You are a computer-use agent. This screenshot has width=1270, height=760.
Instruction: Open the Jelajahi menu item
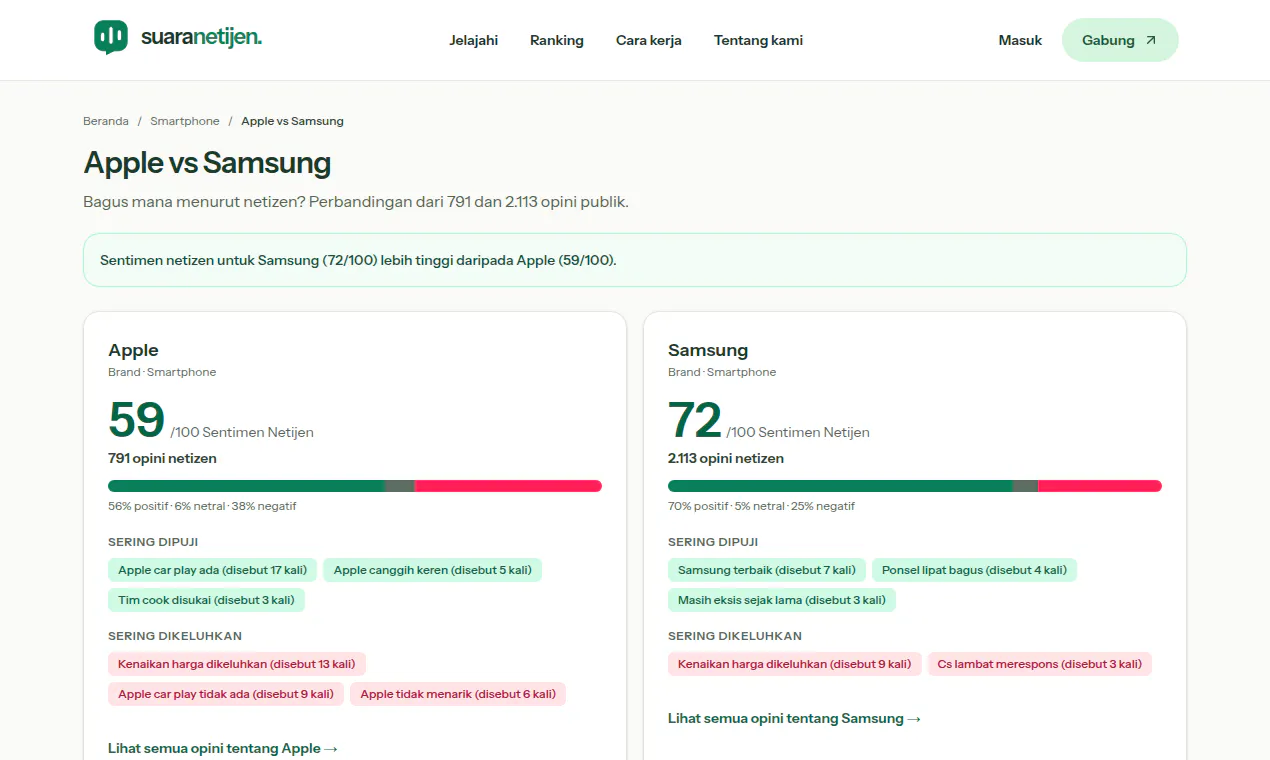(x=474, y=40)
